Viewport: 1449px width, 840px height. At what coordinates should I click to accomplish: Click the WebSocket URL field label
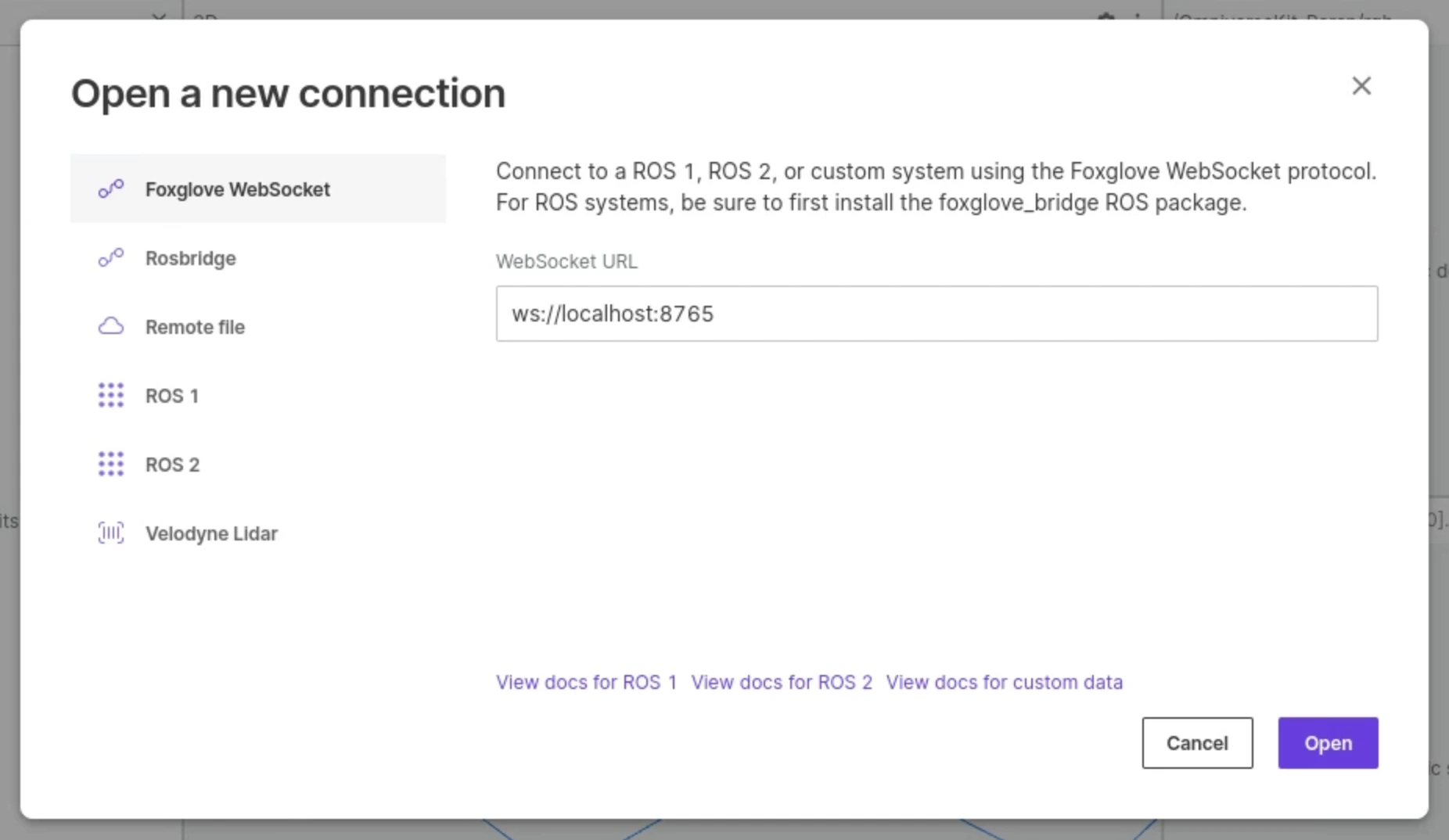tap(566, 261)
